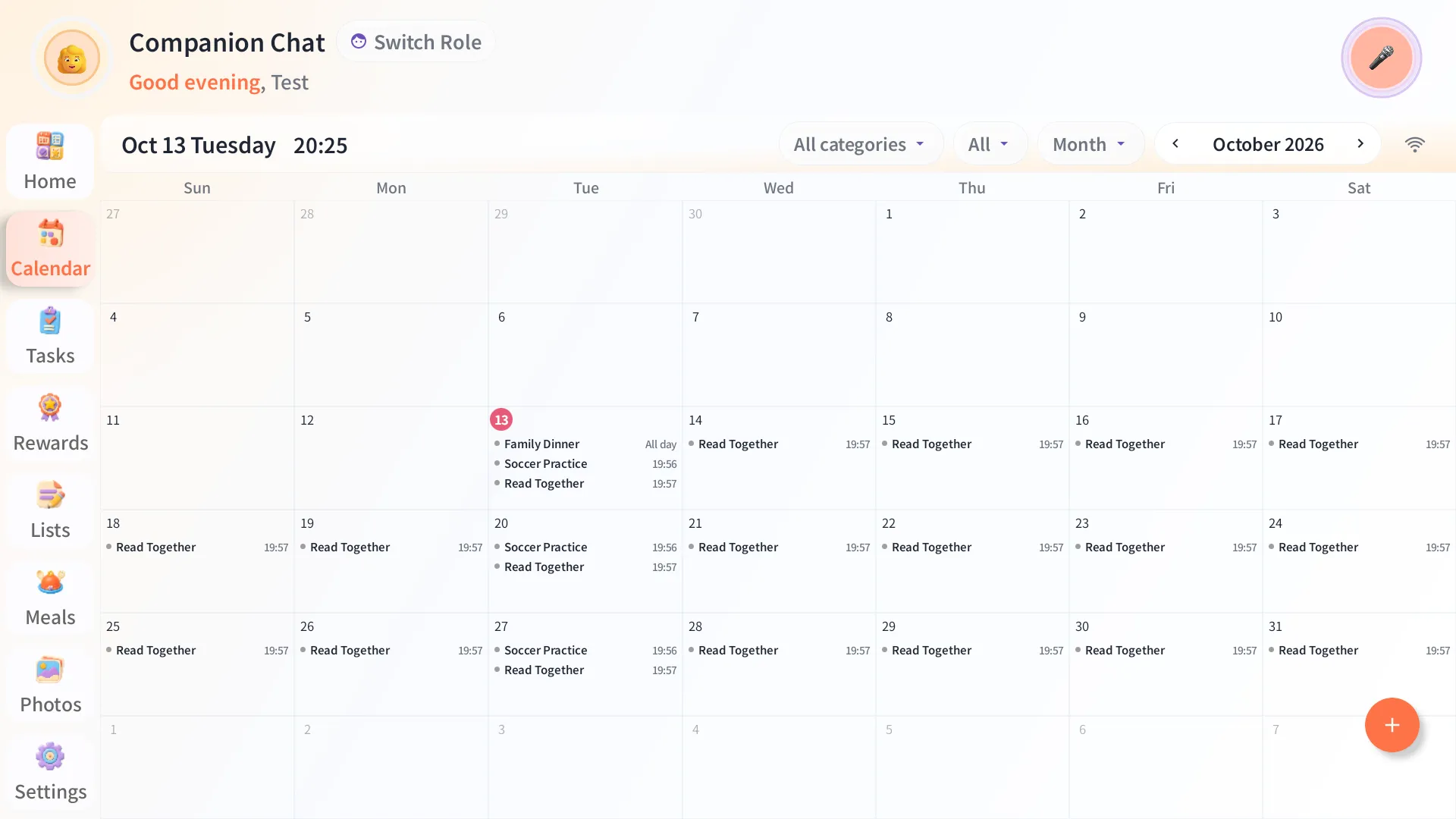The image size is (1456, 819).
Task: Select October 8 day cell
Action: 972,355
